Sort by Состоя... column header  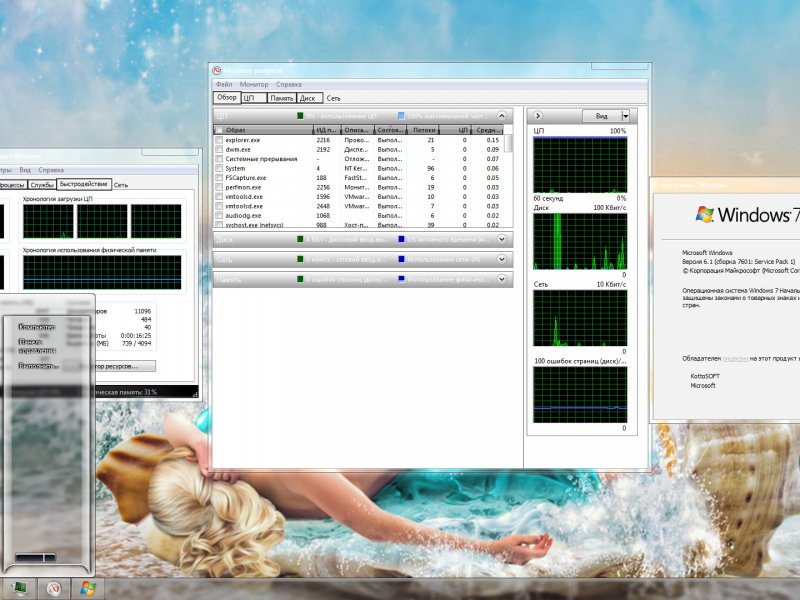click(390, 130)
